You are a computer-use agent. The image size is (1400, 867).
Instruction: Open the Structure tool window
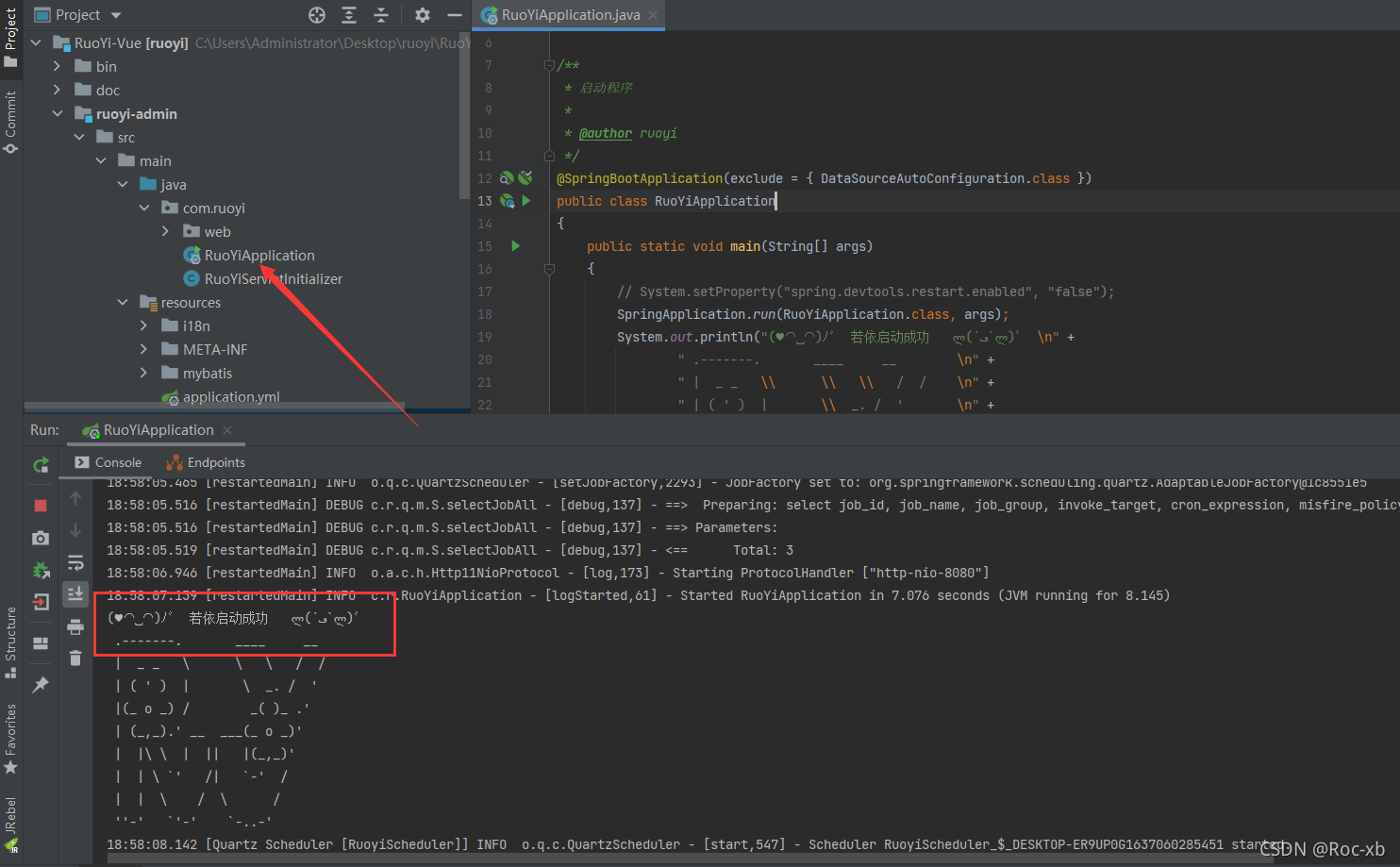point(10,642)
